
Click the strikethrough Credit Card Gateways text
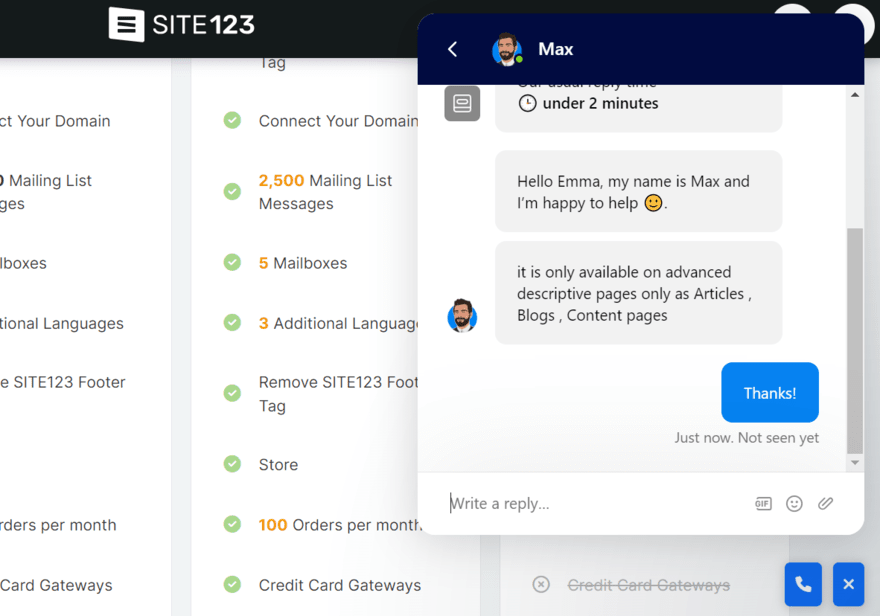pyautogui.click(x=649, y=585)
